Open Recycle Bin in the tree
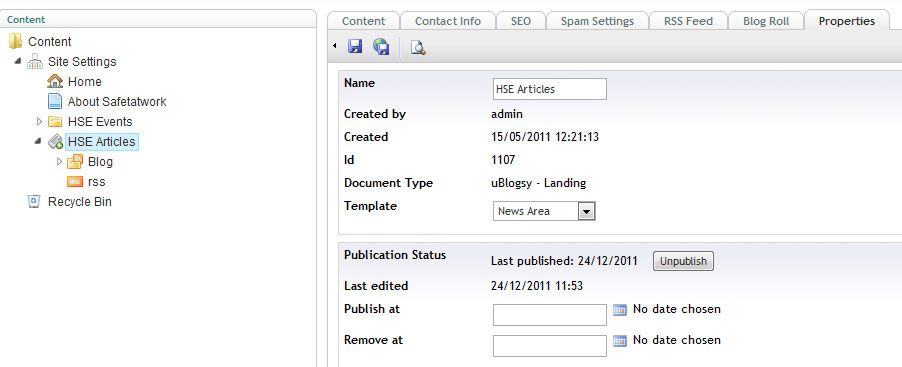Image resolution: width=902 pixels, height=367 pixels. pyautogui.click(x=79, y=202)
